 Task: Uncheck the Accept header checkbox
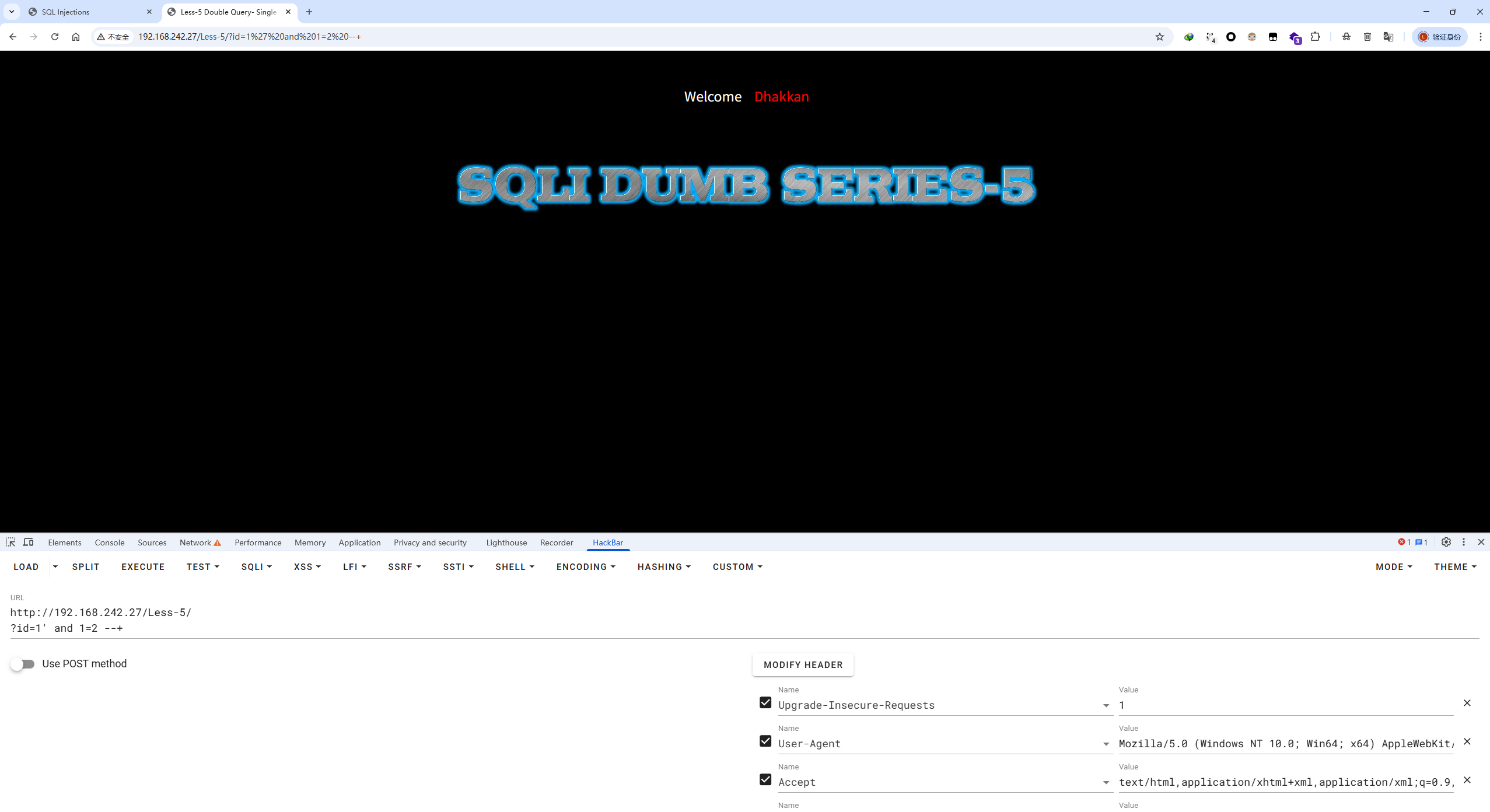pyautogui.click(x=765, y=779)
